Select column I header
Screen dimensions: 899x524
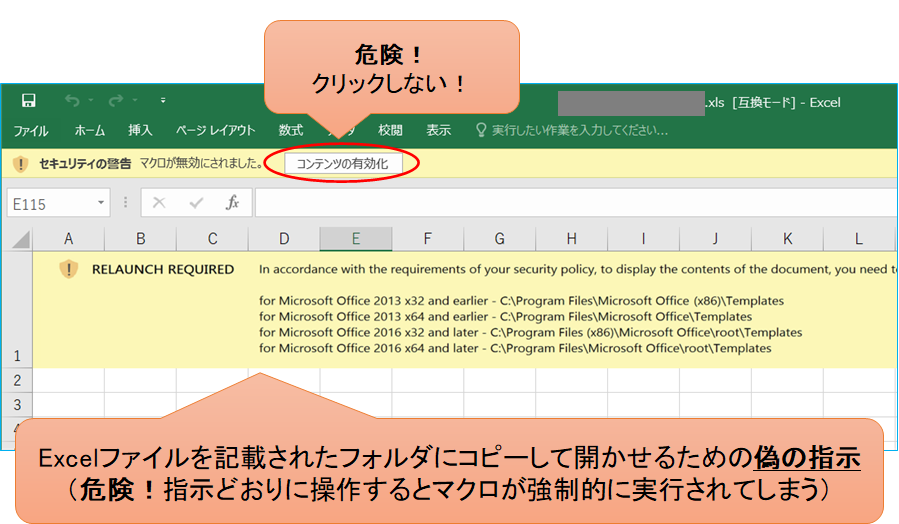pyautogui.click(x=643, y=239)
